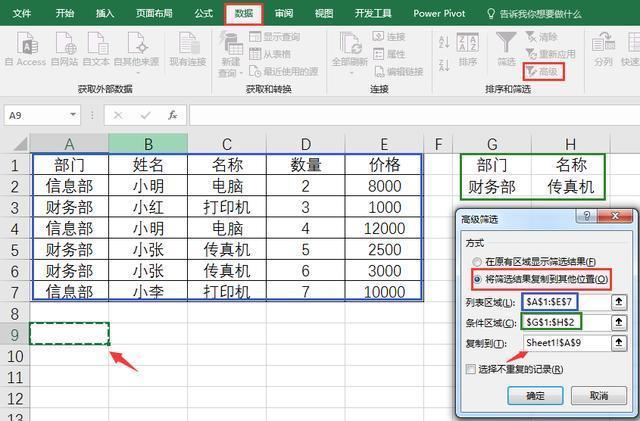This screenshot has width=640, height=421.
Task: Click Text to Columns (分列)
Action: [x=603, y=49]
